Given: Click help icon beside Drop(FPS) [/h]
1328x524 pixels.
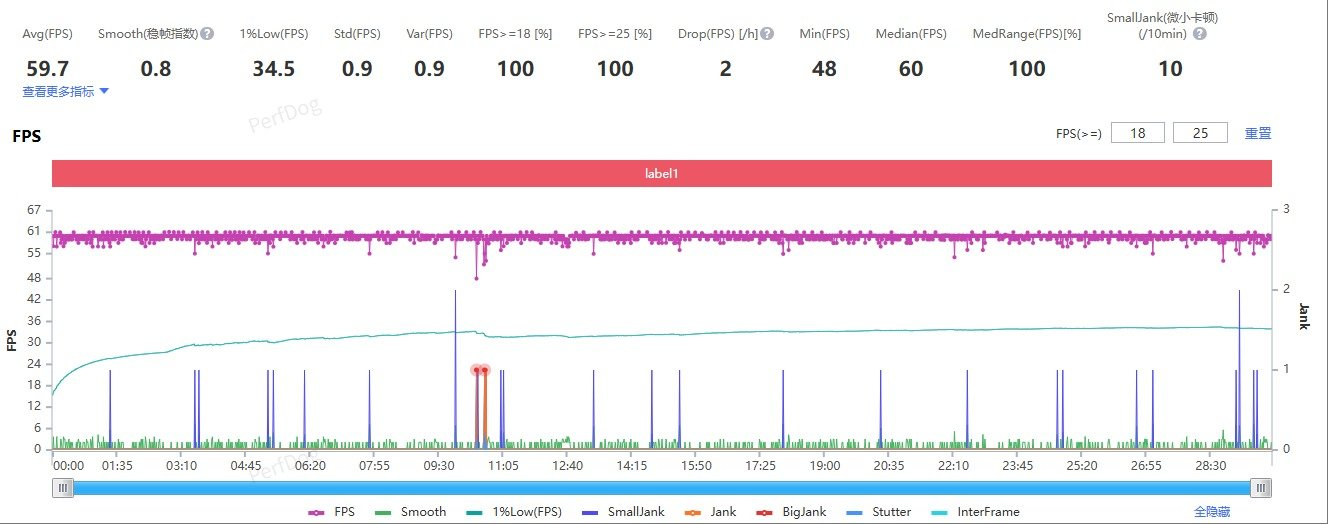Looking at the screenshot, I should click(x=766, y=33).
